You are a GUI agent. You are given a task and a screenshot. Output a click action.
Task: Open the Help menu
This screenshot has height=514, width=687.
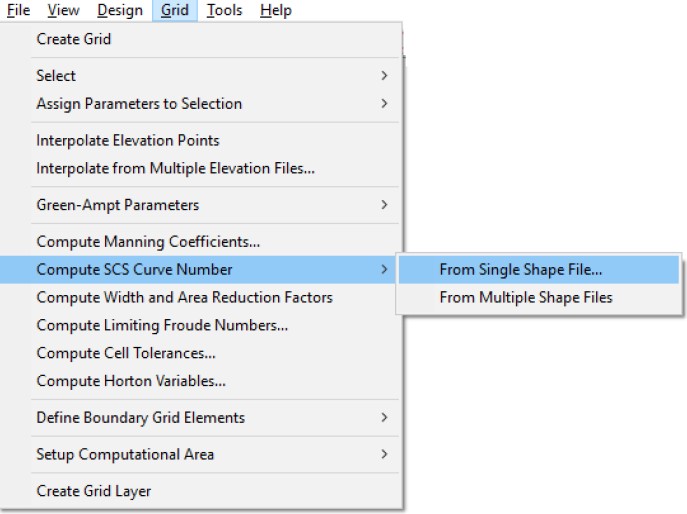tap(275, 10)
